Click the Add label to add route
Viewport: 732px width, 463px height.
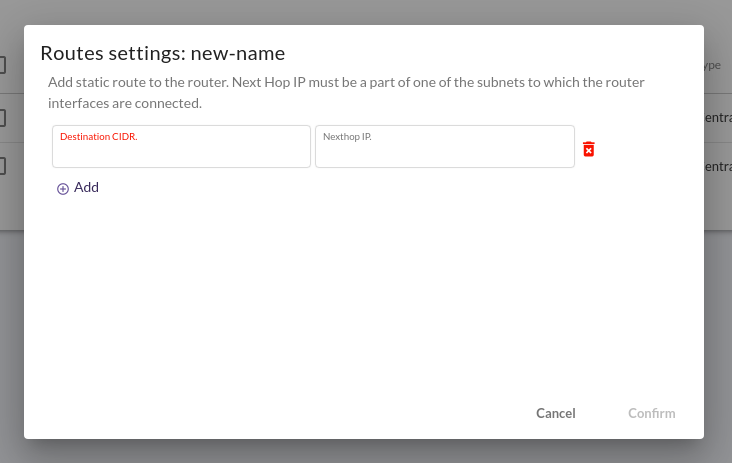click(x=86, y=187)
